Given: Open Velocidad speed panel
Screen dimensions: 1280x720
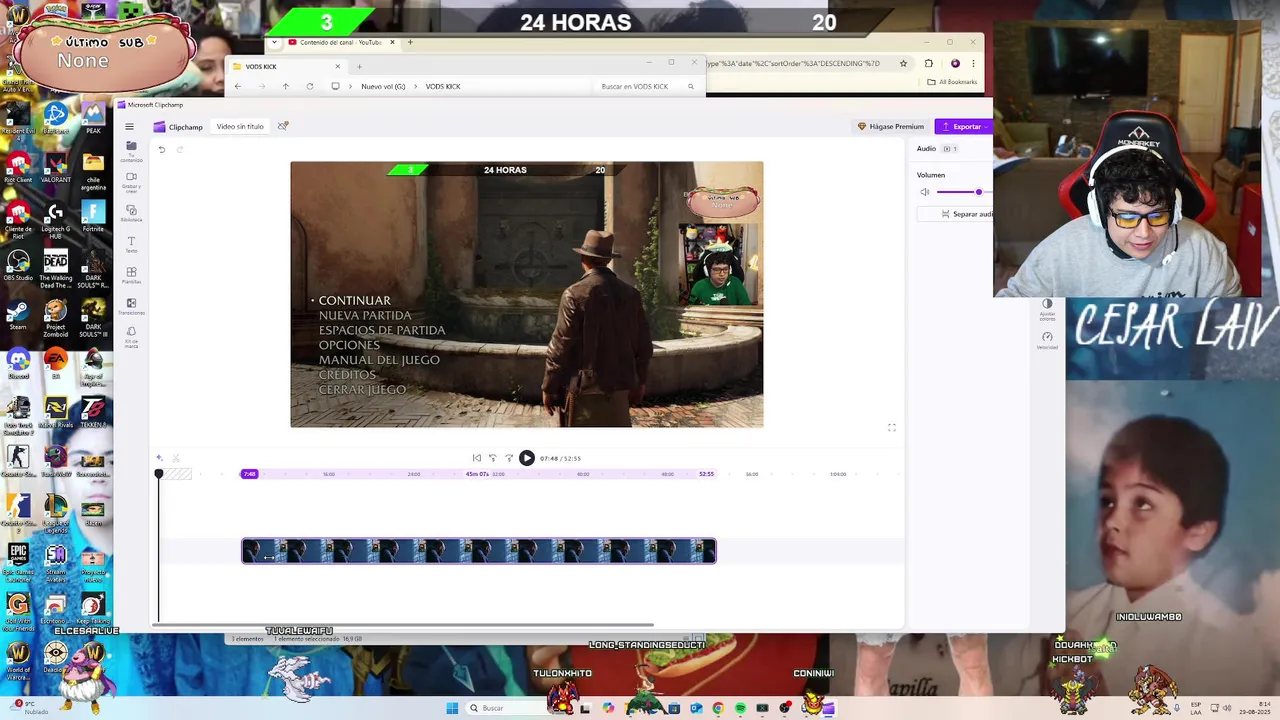Looking at the screenshot, I should point(1047,340).
